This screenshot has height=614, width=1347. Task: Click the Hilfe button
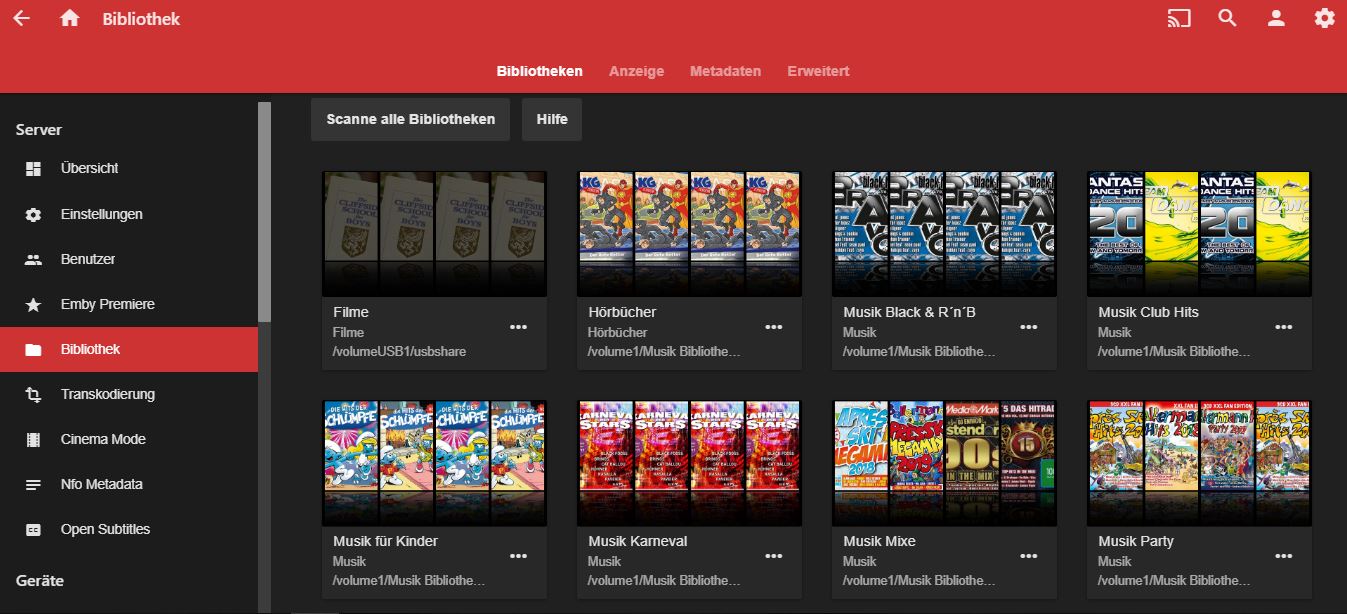tap(552, 119)
